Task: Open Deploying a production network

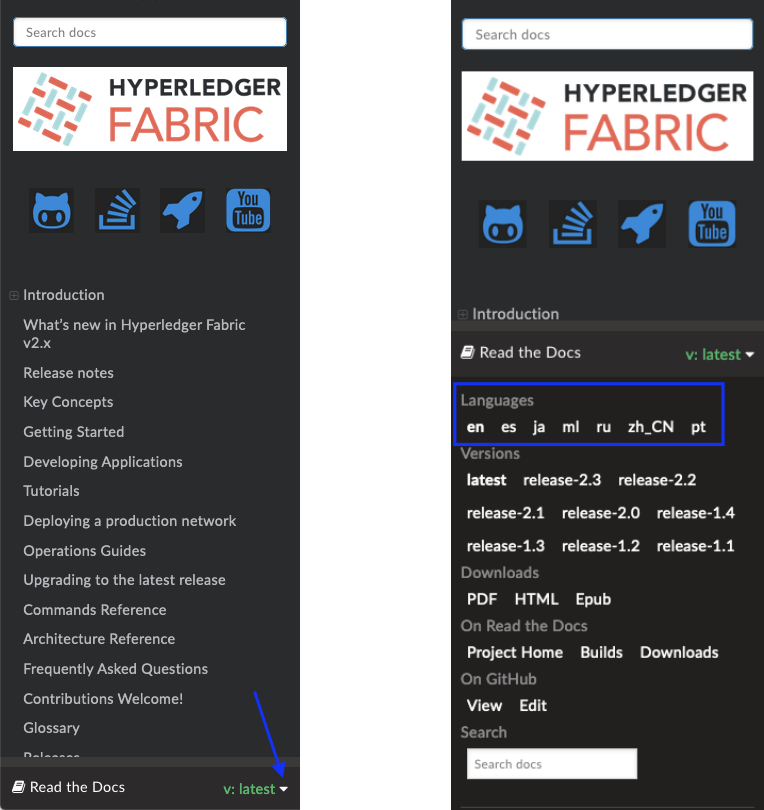Action: (x=130, y=521)
